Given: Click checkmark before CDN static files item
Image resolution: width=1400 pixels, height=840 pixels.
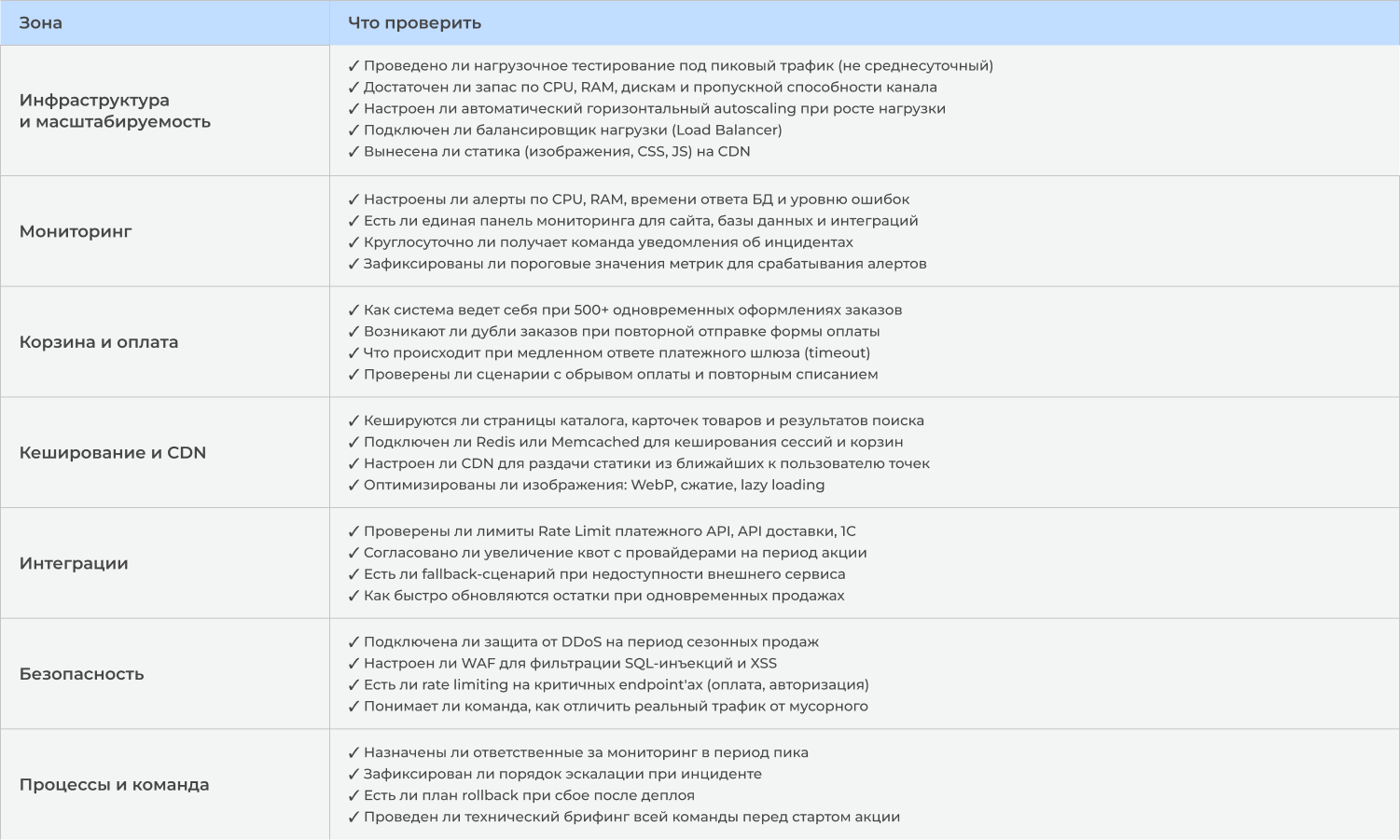Looking at the screenshot, I should (353, 152).
